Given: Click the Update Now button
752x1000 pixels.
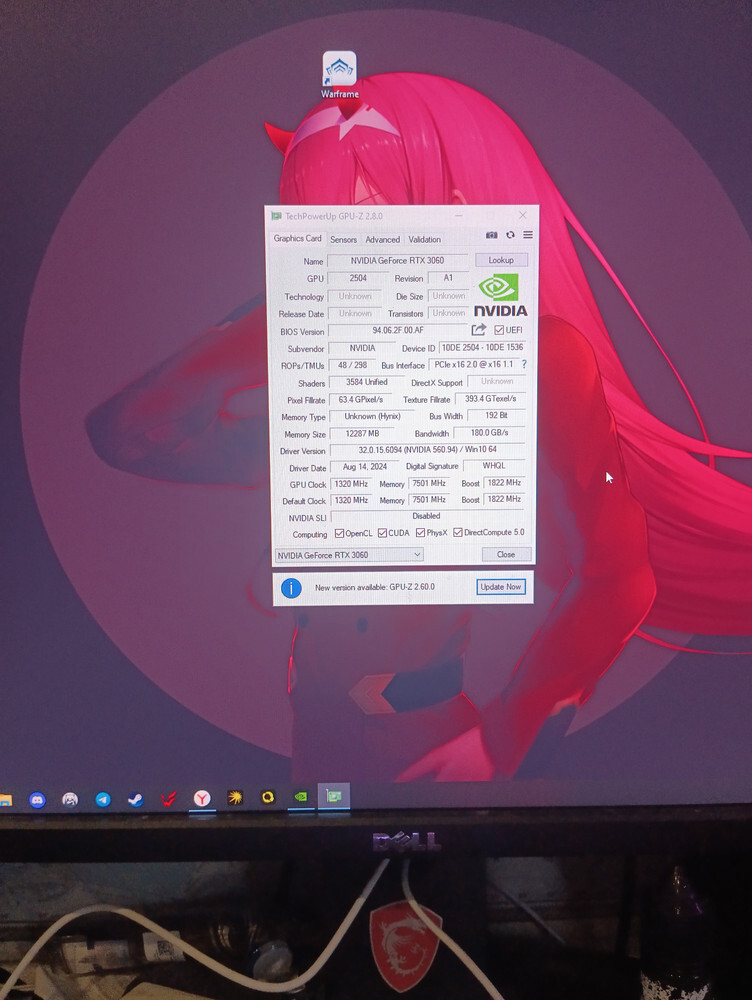Looking at the screenshot, I should click(x=500, y=587).
